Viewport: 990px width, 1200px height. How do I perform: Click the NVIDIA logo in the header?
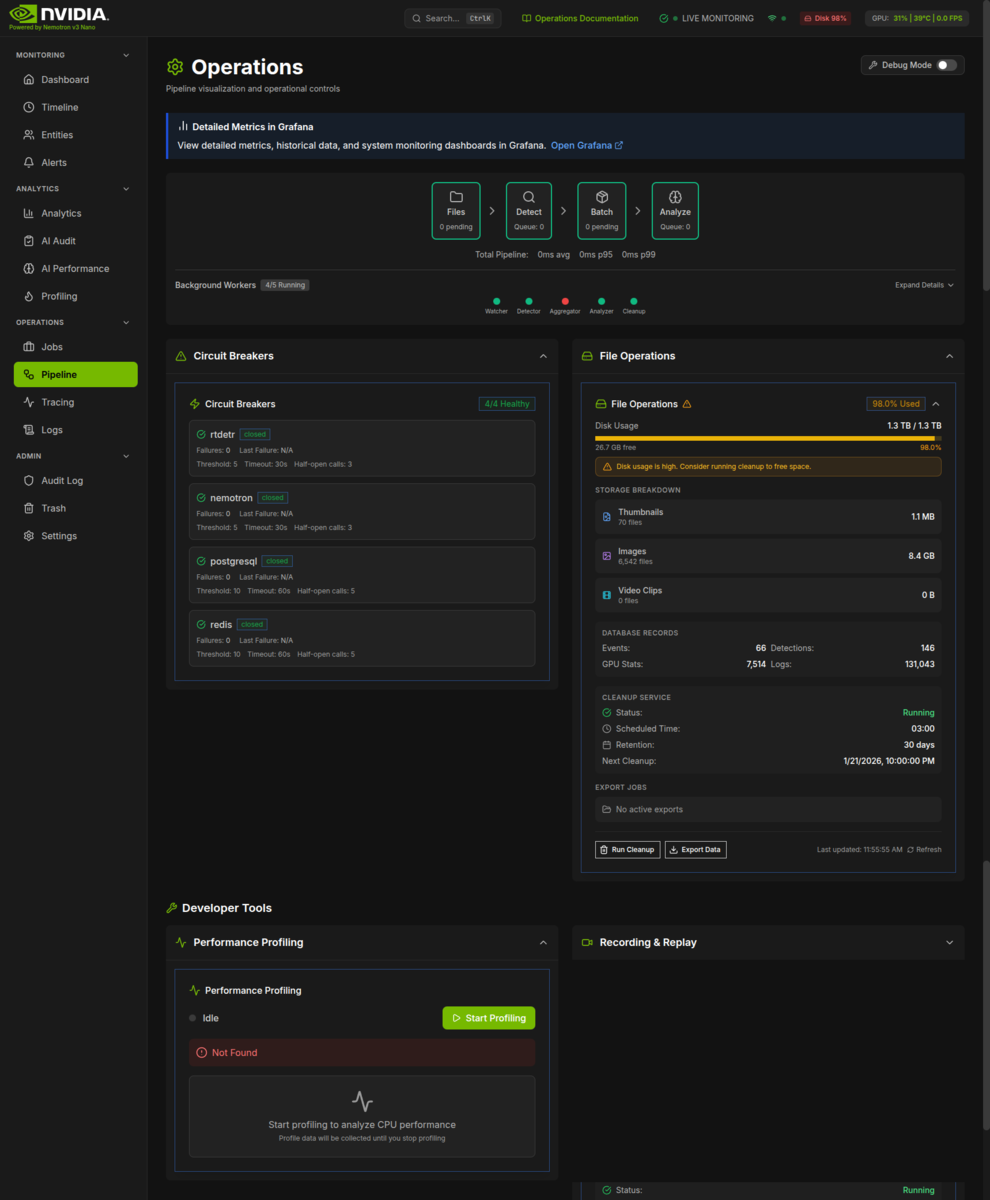55,15
